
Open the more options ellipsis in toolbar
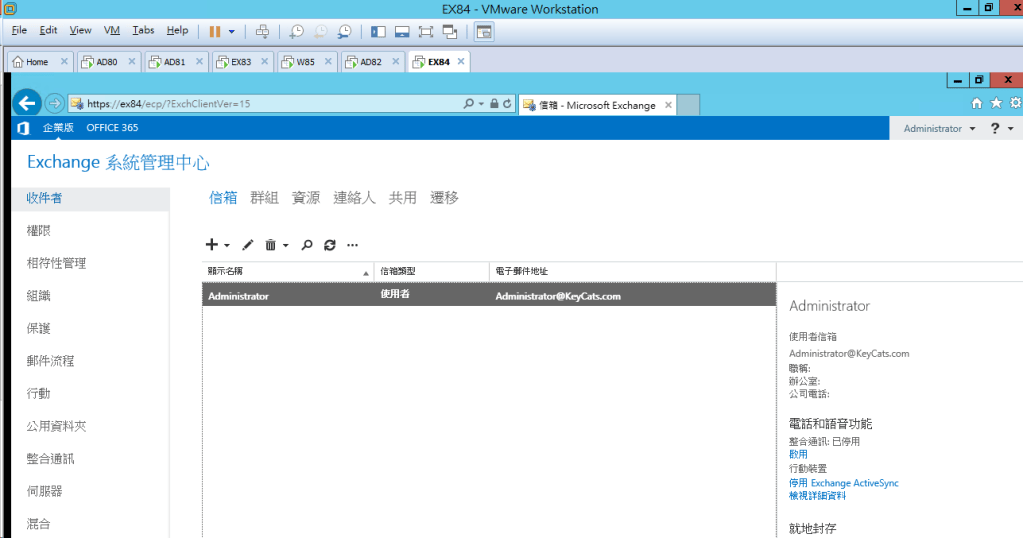[352, 245]
